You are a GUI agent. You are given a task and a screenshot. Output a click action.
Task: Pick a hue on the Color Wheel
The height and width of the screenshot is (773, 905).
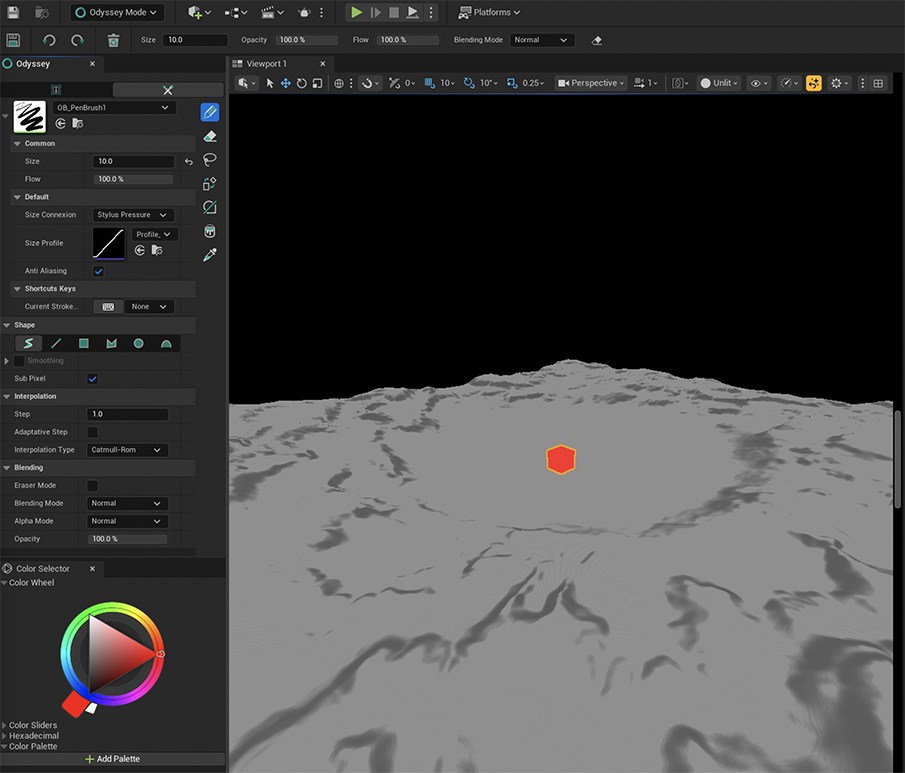(x=112, y=608)
